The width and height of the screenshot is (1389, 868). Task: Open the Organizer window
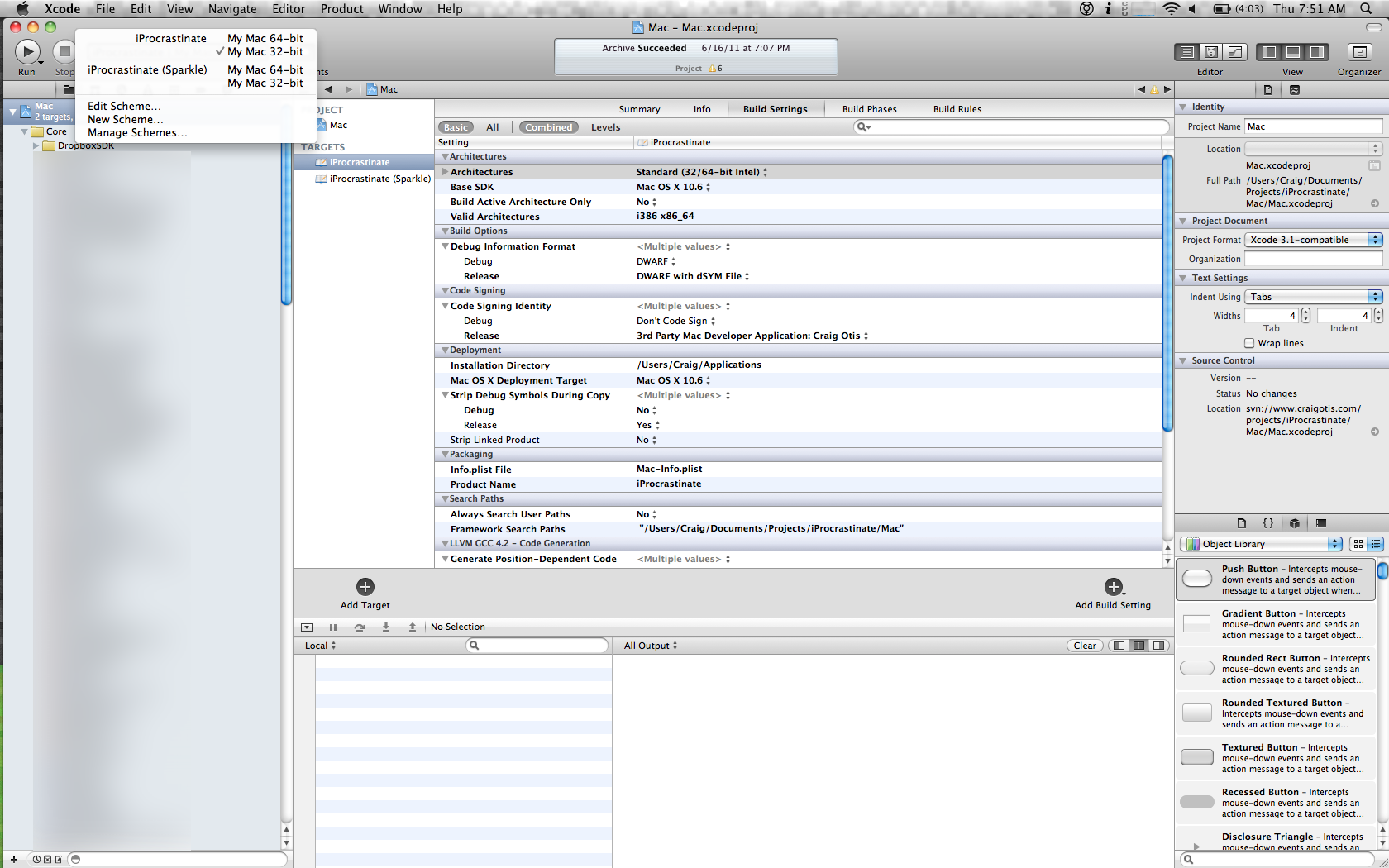pyautogui.click(x=1359, y=52)
